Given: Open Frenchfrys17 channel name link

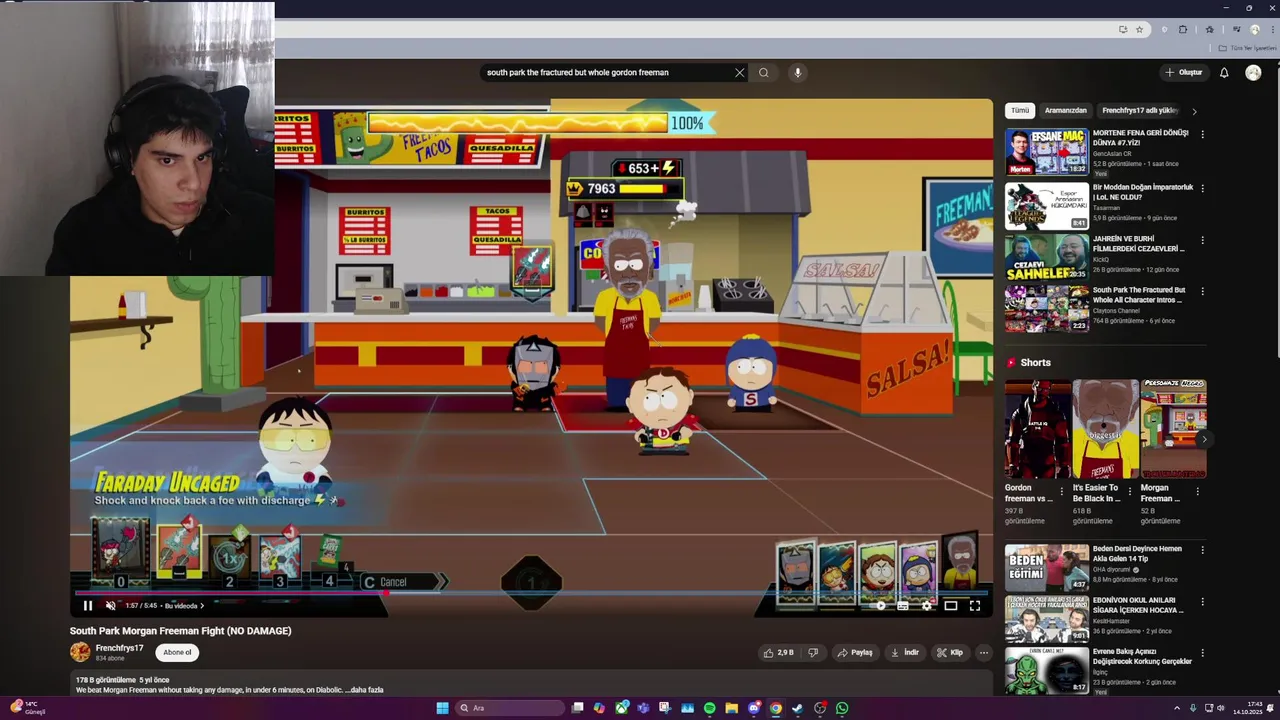Looking at the screenshot, I should pos(119,648).
